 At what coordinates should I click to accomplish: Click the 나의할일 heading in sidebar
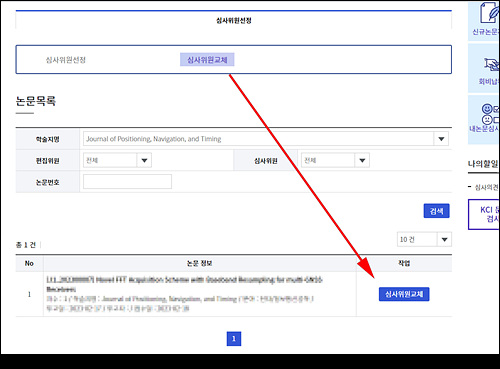(483, 164)
